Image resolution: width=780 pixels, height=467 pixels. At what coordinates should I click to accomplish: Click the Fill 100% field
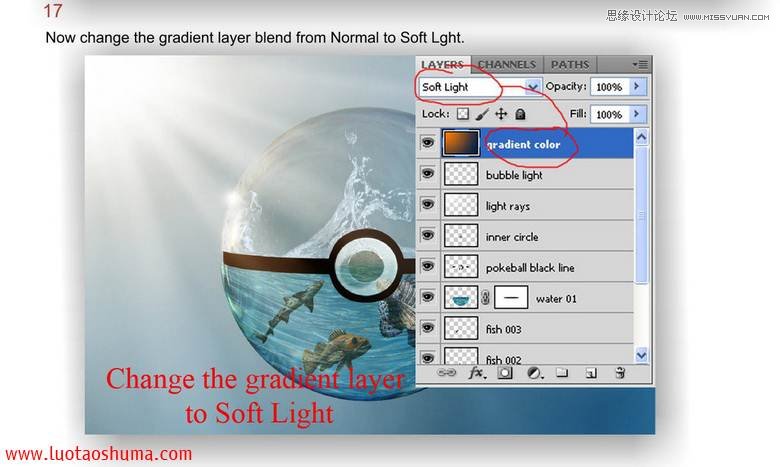click(x=609, y=114)
